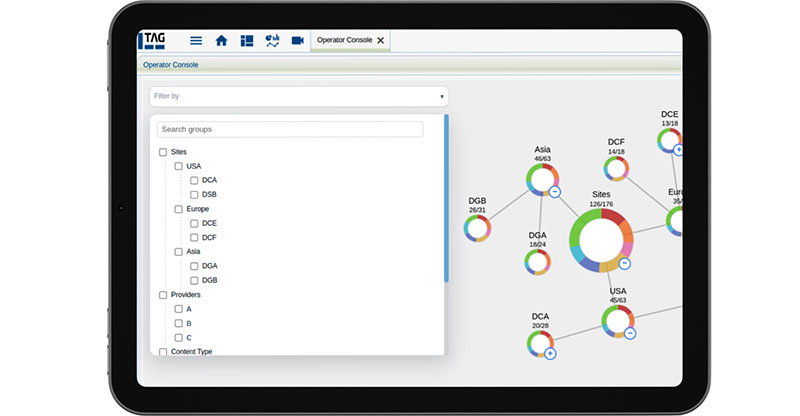The height and width of the screenshot is (416, 800).
Task: Expand the DCE node plus button
Action: click(679, 150)
